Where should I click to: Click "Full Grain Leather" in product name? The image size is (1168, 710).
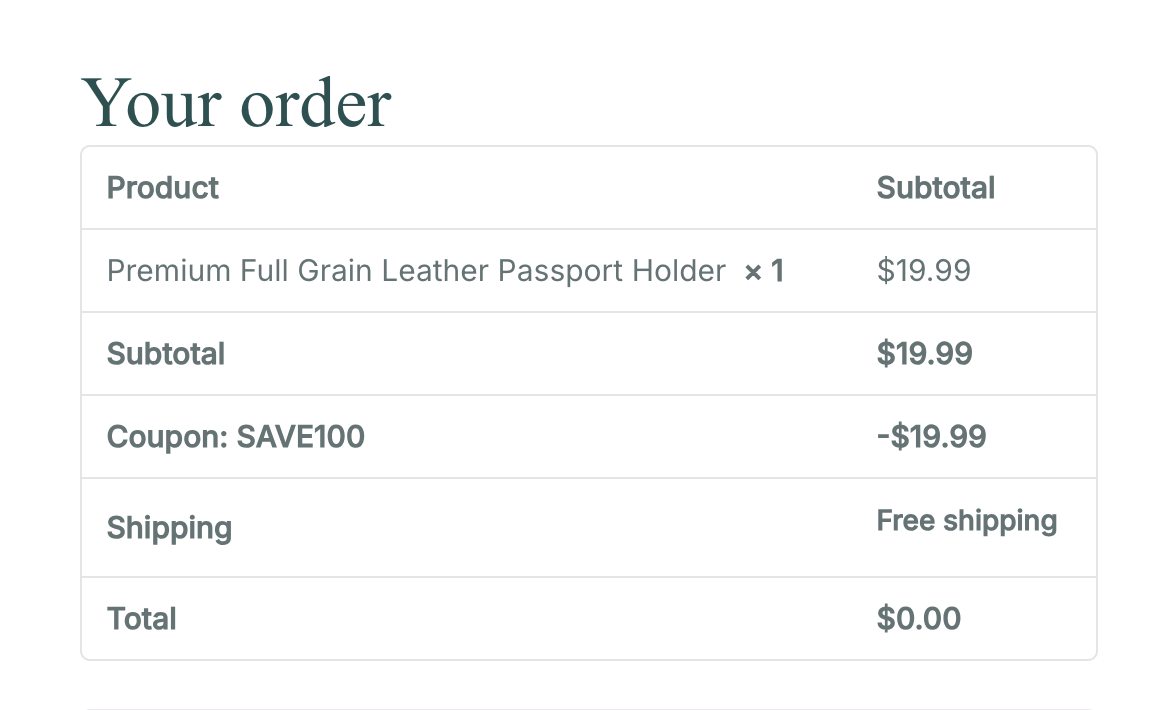pyautogui.click(x=365, y=271)
